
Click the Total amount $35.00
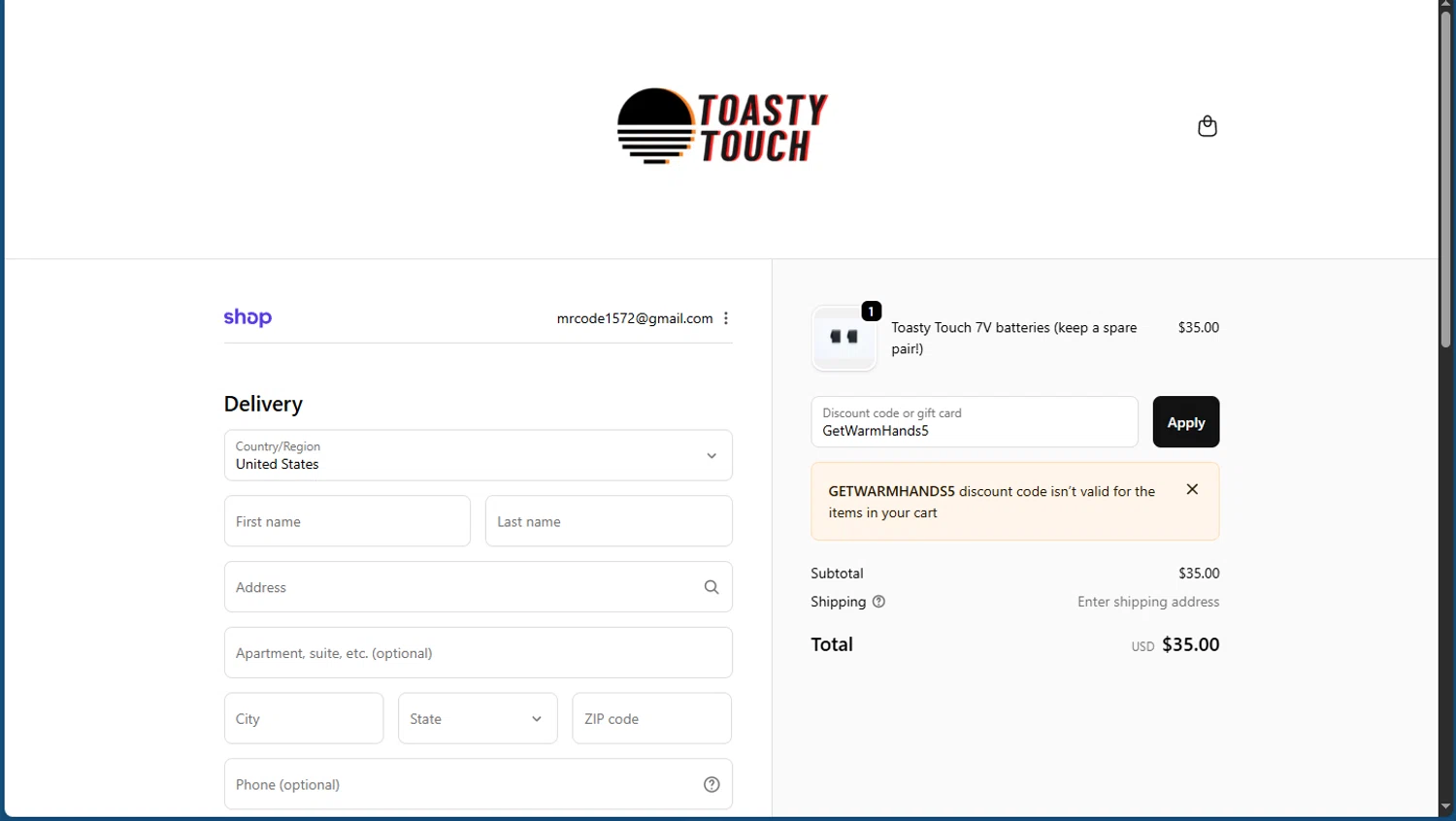pos(1190,644)
